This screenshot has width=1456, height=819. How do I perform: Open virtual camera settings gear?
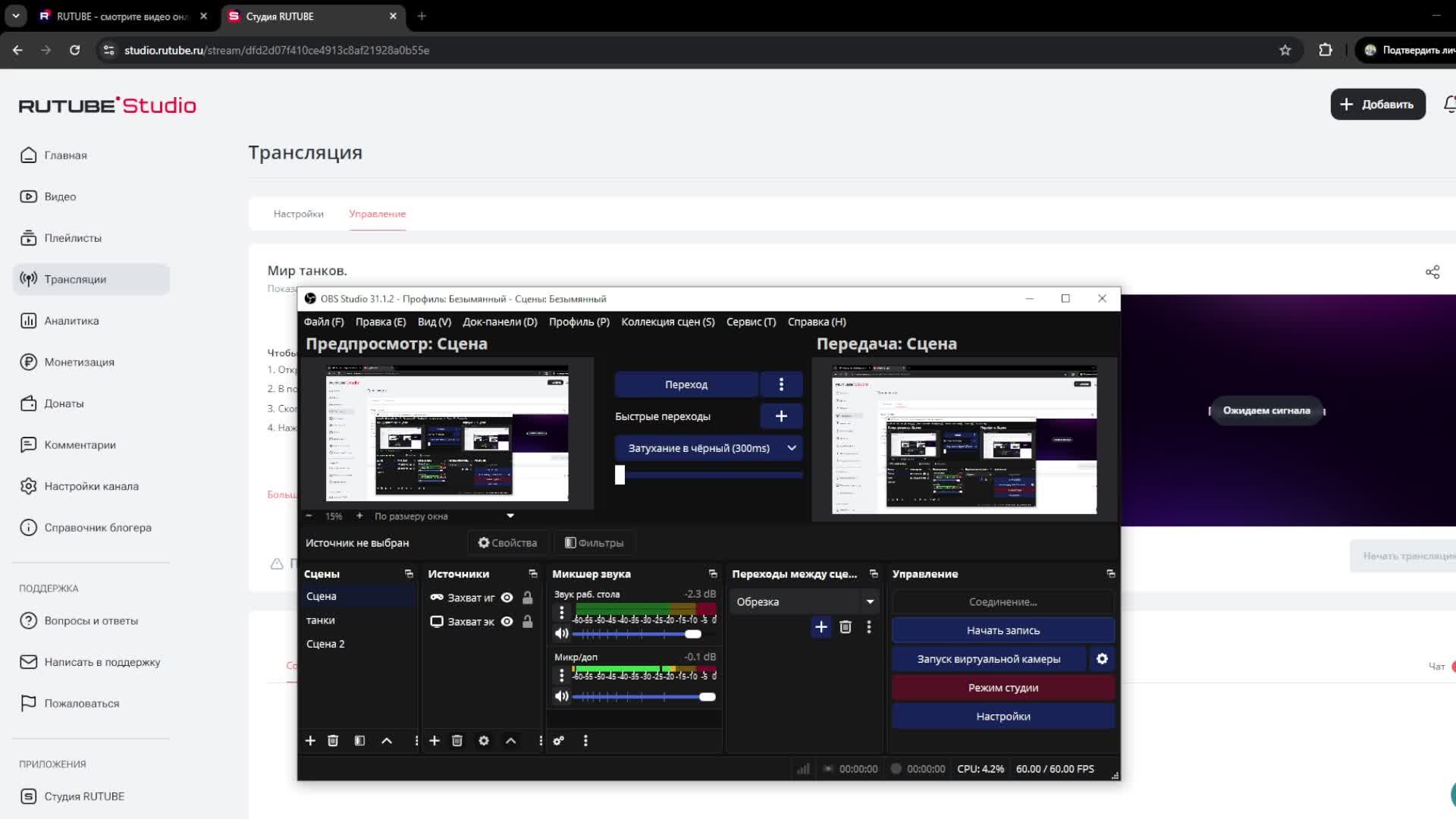point(1102,659)
